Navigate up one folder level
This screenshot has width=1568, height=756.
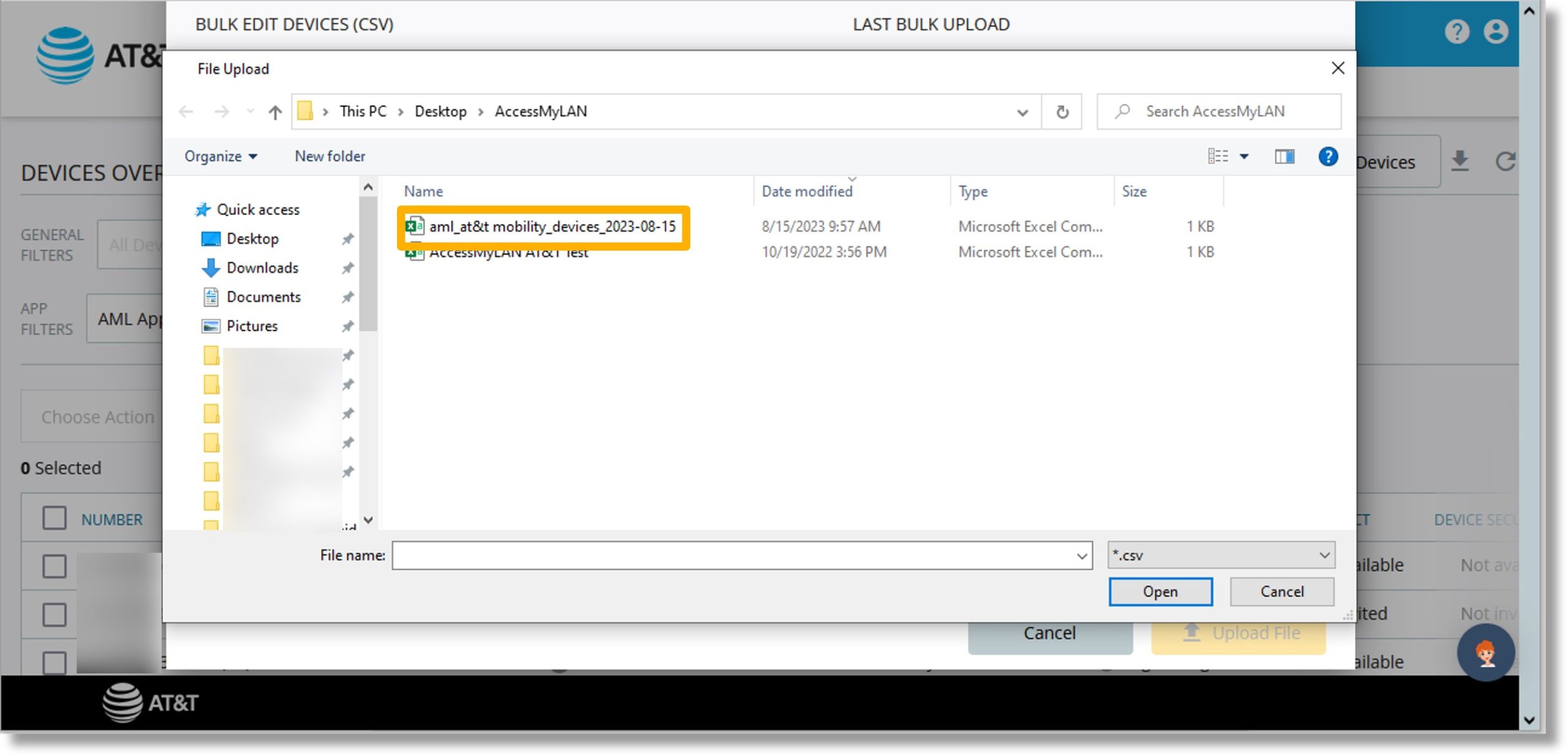(275, 112)
